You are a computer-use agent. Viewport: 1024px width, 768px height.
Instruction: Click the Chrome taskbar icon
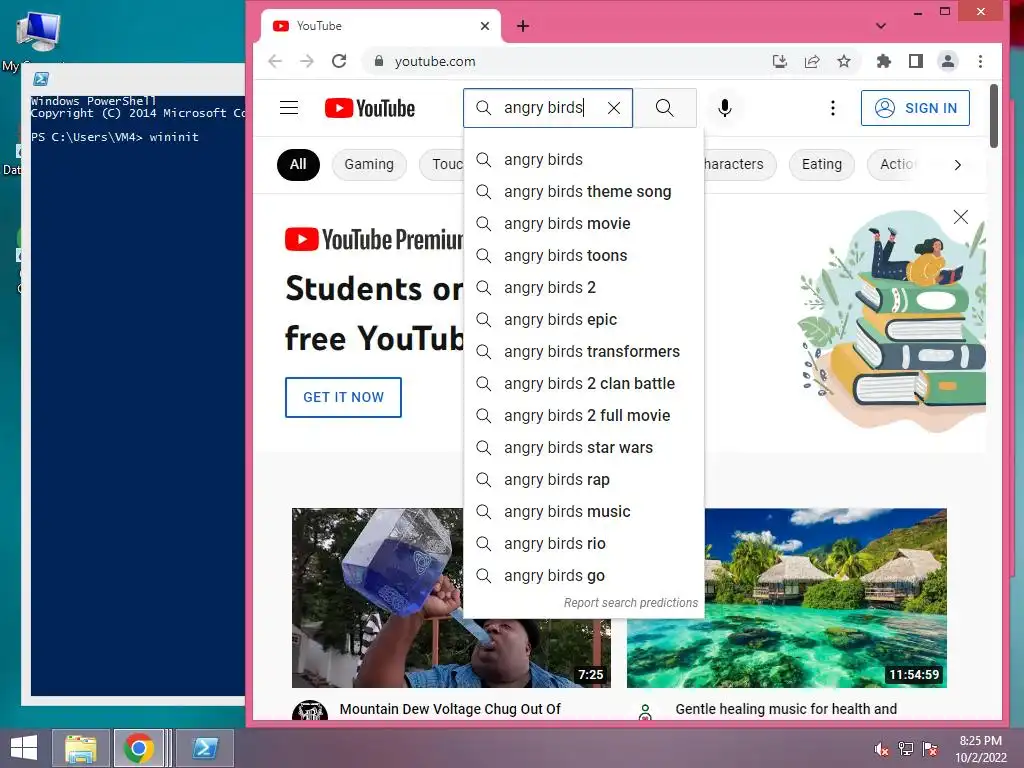(x=138, y=748)
